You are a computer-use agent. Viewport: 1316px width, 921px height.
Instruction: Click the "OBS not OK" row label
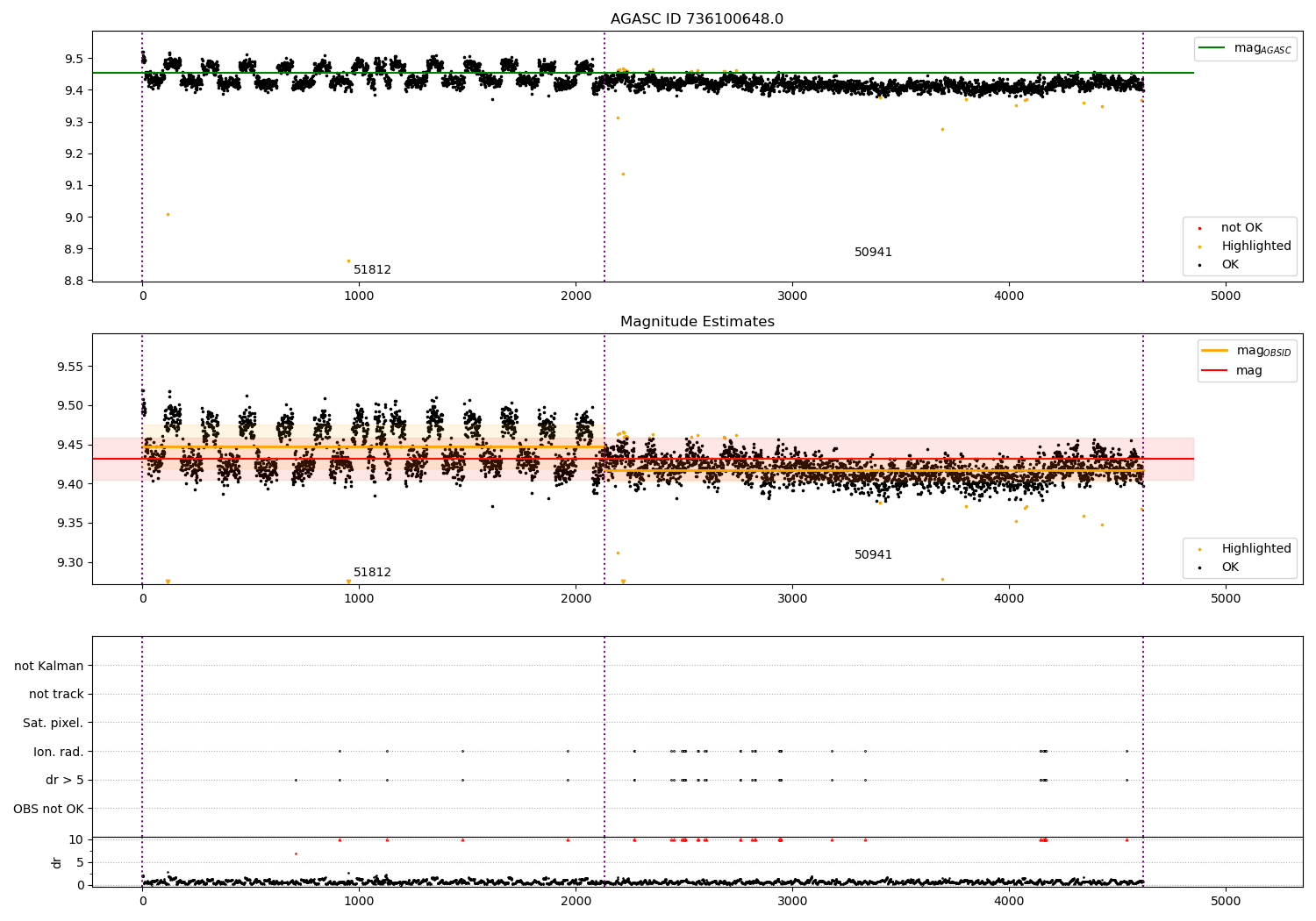click(49, 809)
